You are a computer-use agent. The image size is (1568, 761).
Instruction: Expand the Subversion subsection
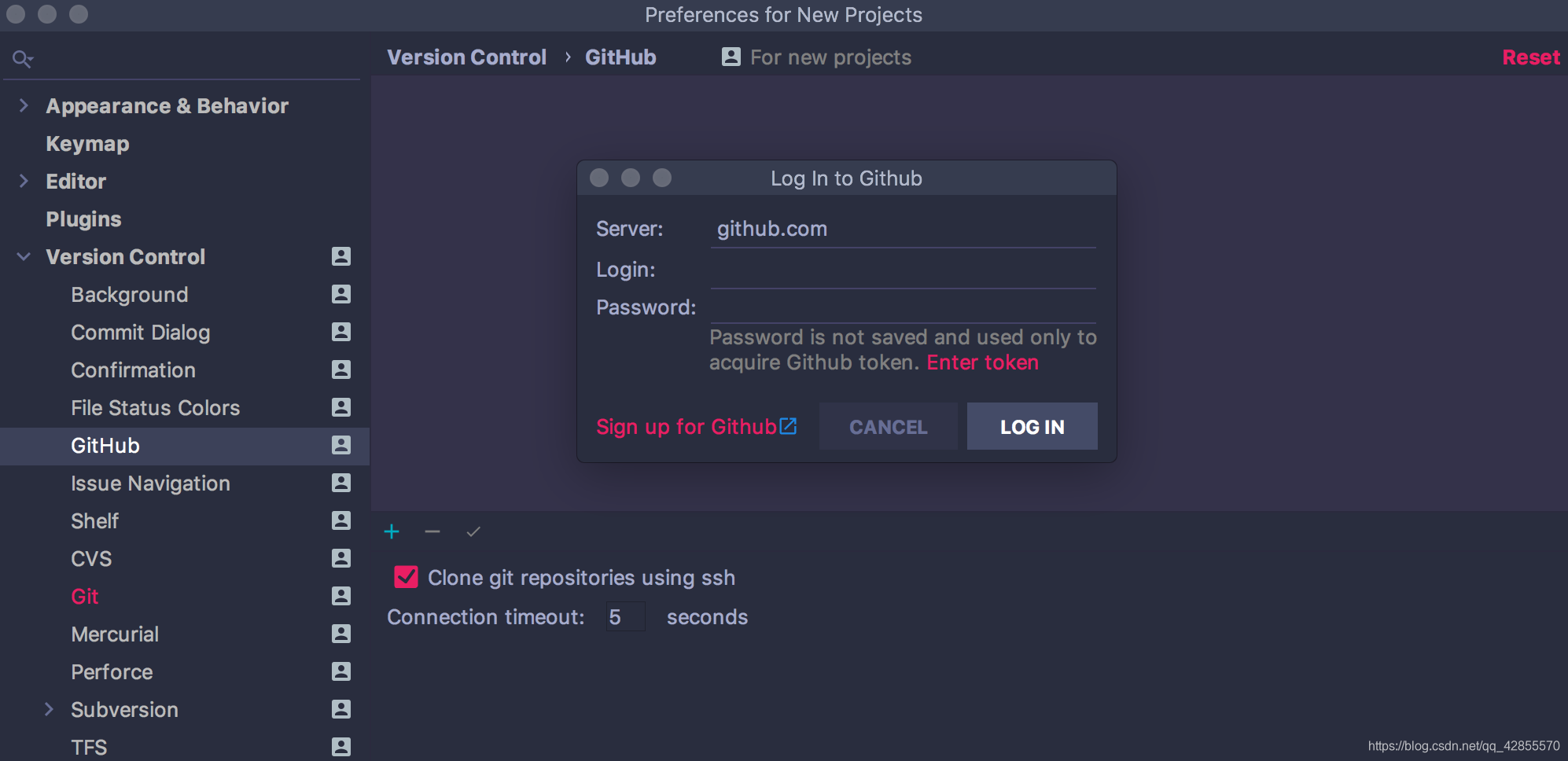click(49, 709)
